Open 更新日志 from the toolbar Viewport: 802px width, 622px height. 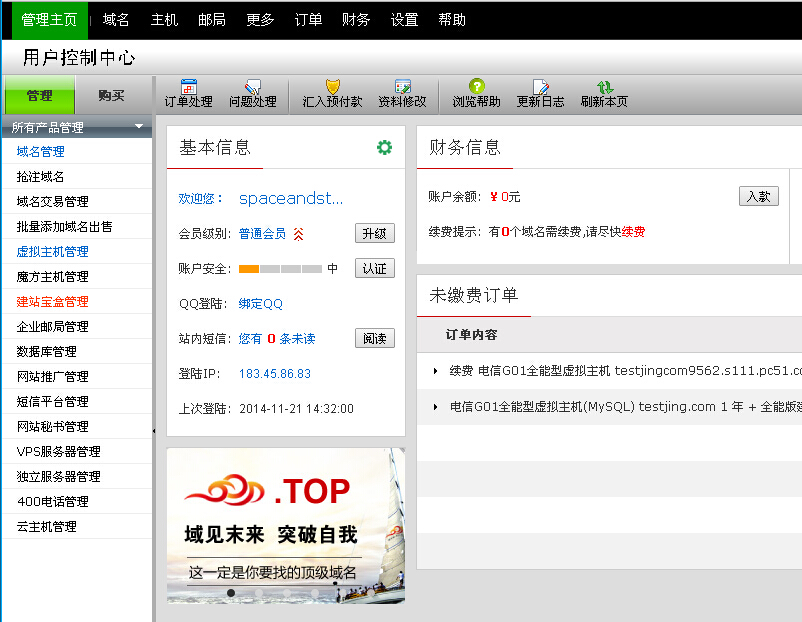[x=540, y=88]
